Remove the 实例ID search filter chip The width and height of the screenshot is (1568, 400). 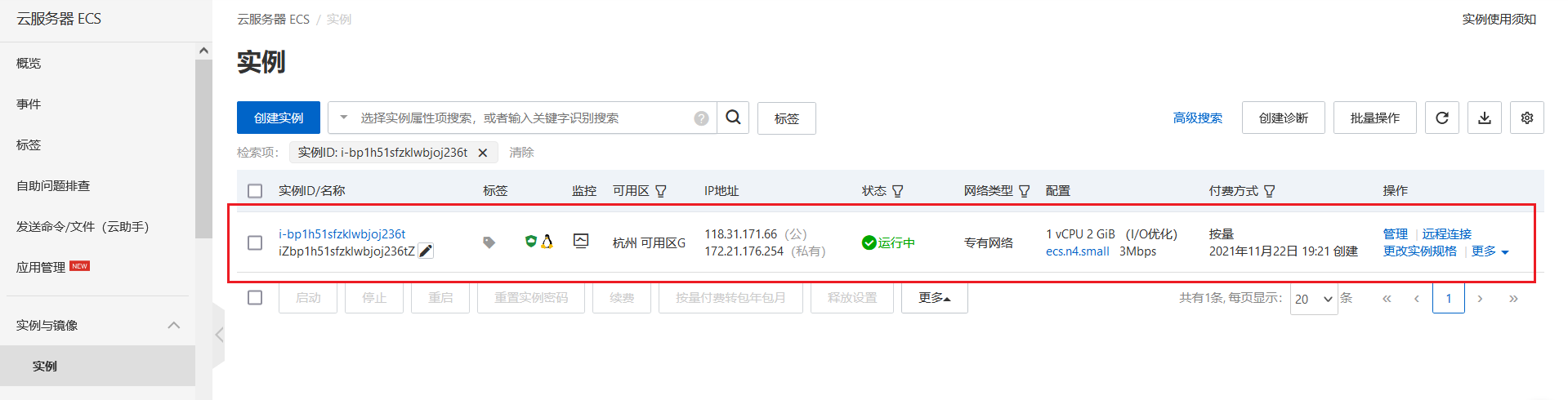(x=483, y=153)
